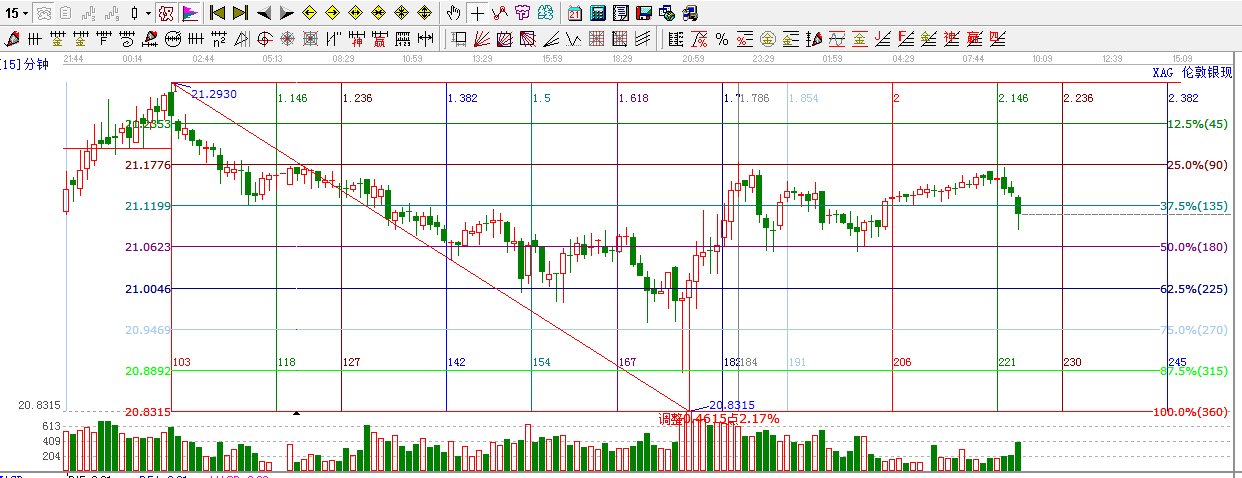Toggle the crosshair cursor mode
This screenshot has height=478, width=1242.
click(478, 13)
